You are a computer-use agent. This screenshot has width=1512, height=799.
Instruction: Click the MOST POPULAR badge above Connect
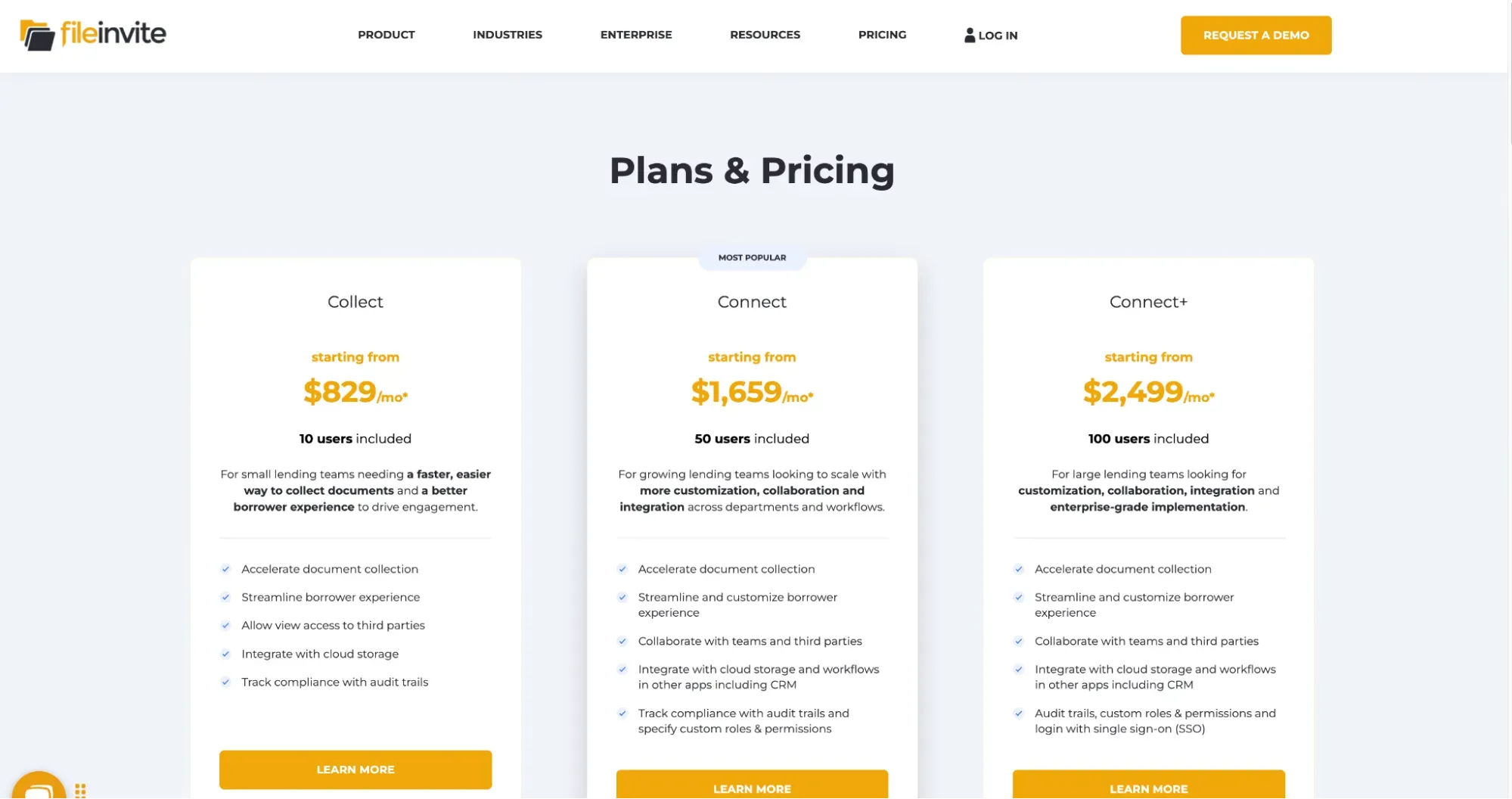pyautogui.click(x=752, y=257)
